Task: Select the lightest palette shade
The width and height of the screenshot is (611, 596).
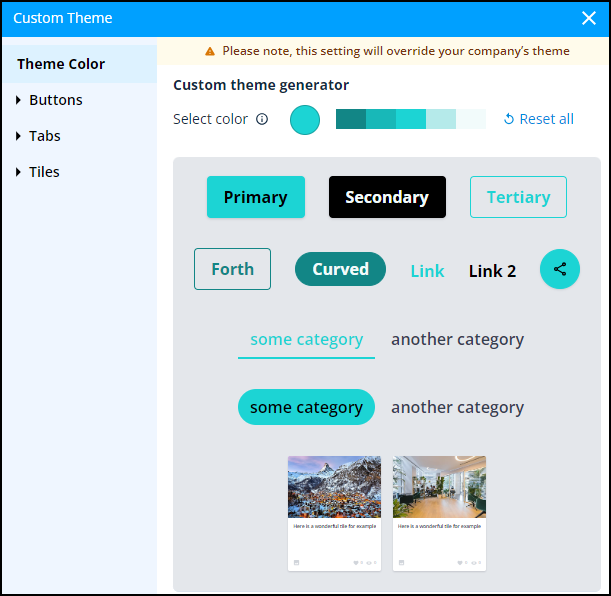Action: (x=471, y=119)
